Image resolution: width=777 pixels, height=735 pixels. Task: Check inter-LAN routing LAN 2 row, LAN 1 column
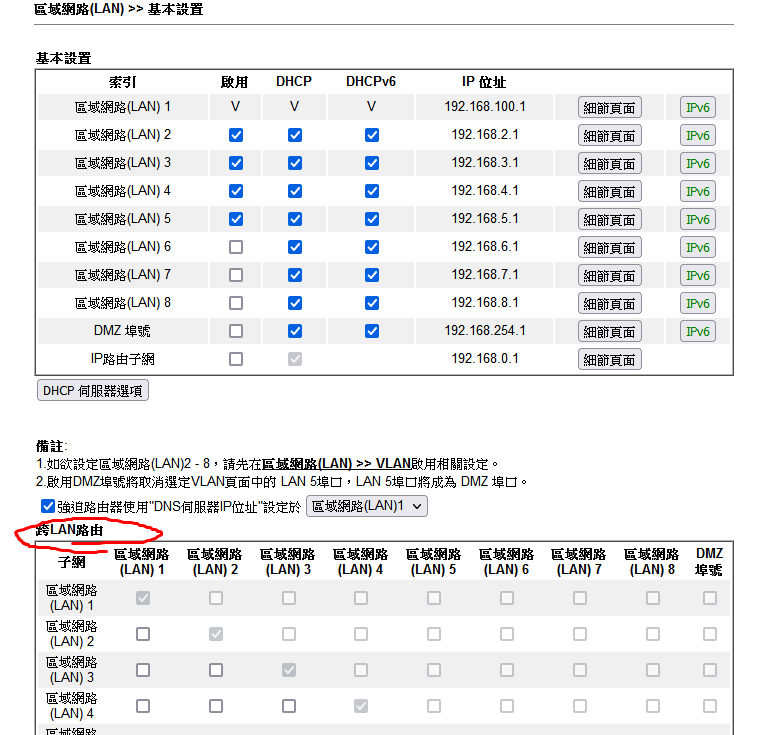143,634
